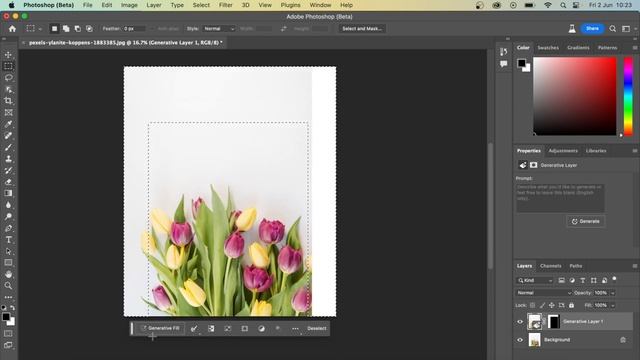Click the Intersect with selection mode icon

pyautogui.click(x=89, y=29)
